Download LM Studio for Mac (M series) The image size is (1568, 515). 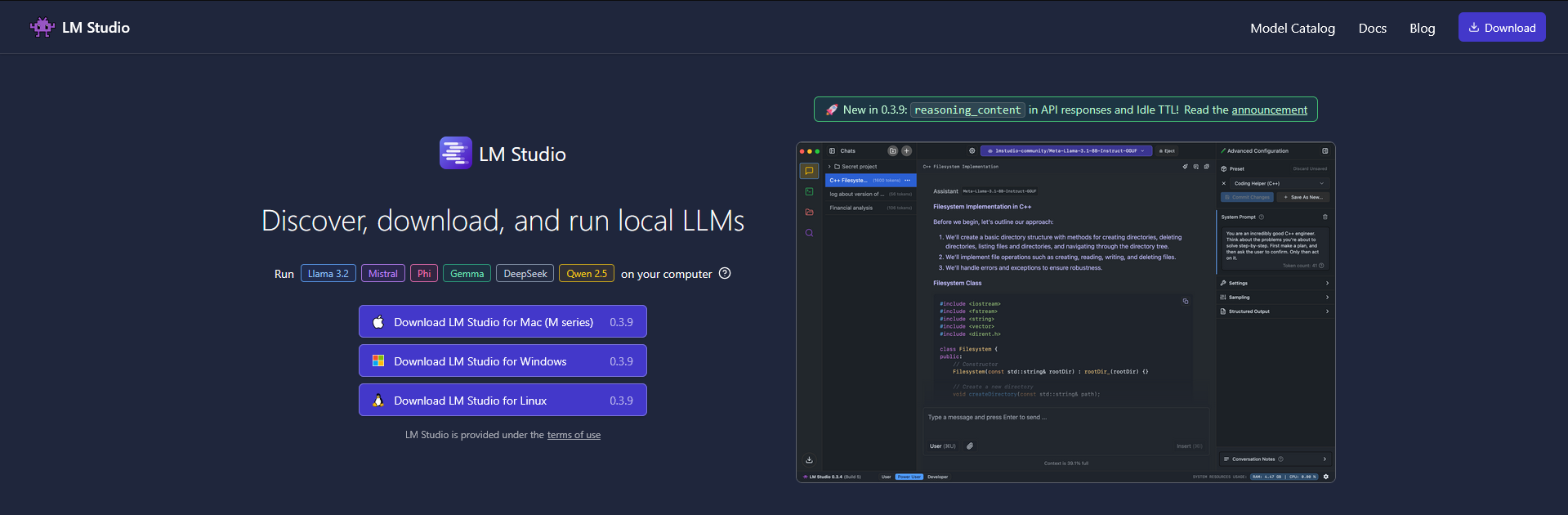(503, 321)
